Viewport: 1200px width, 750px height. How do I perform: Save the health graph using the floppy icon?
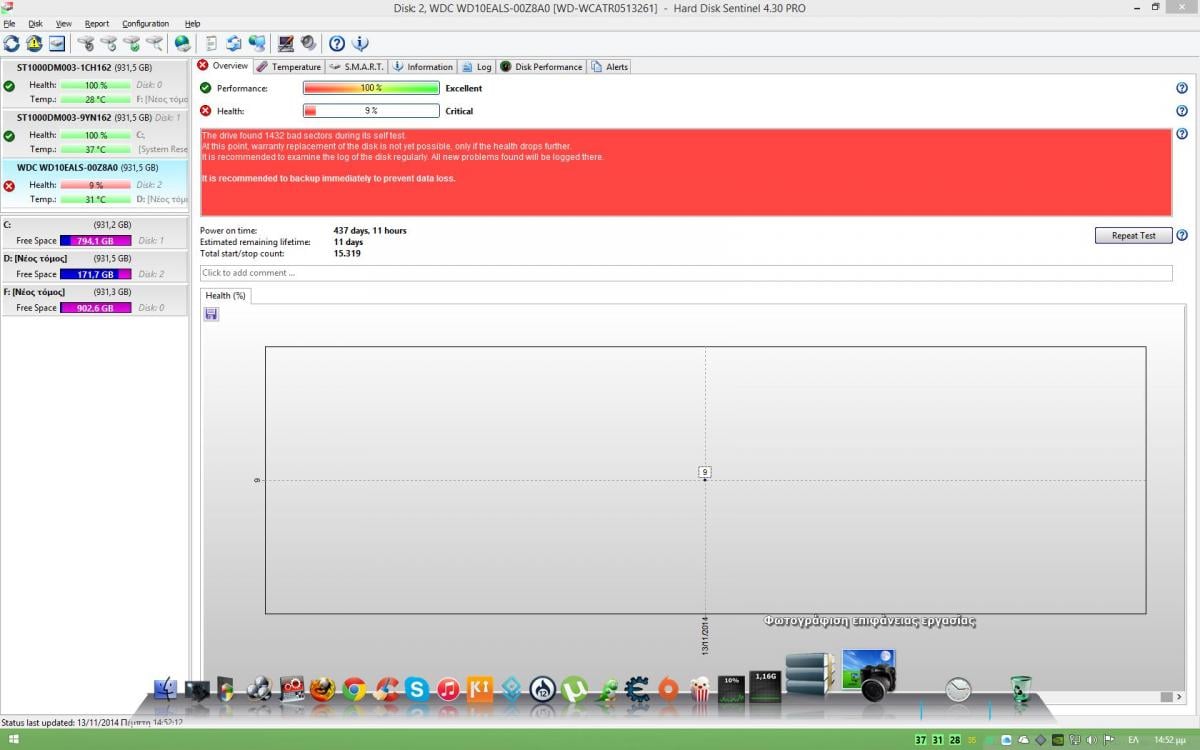click(x=211, y=314)
